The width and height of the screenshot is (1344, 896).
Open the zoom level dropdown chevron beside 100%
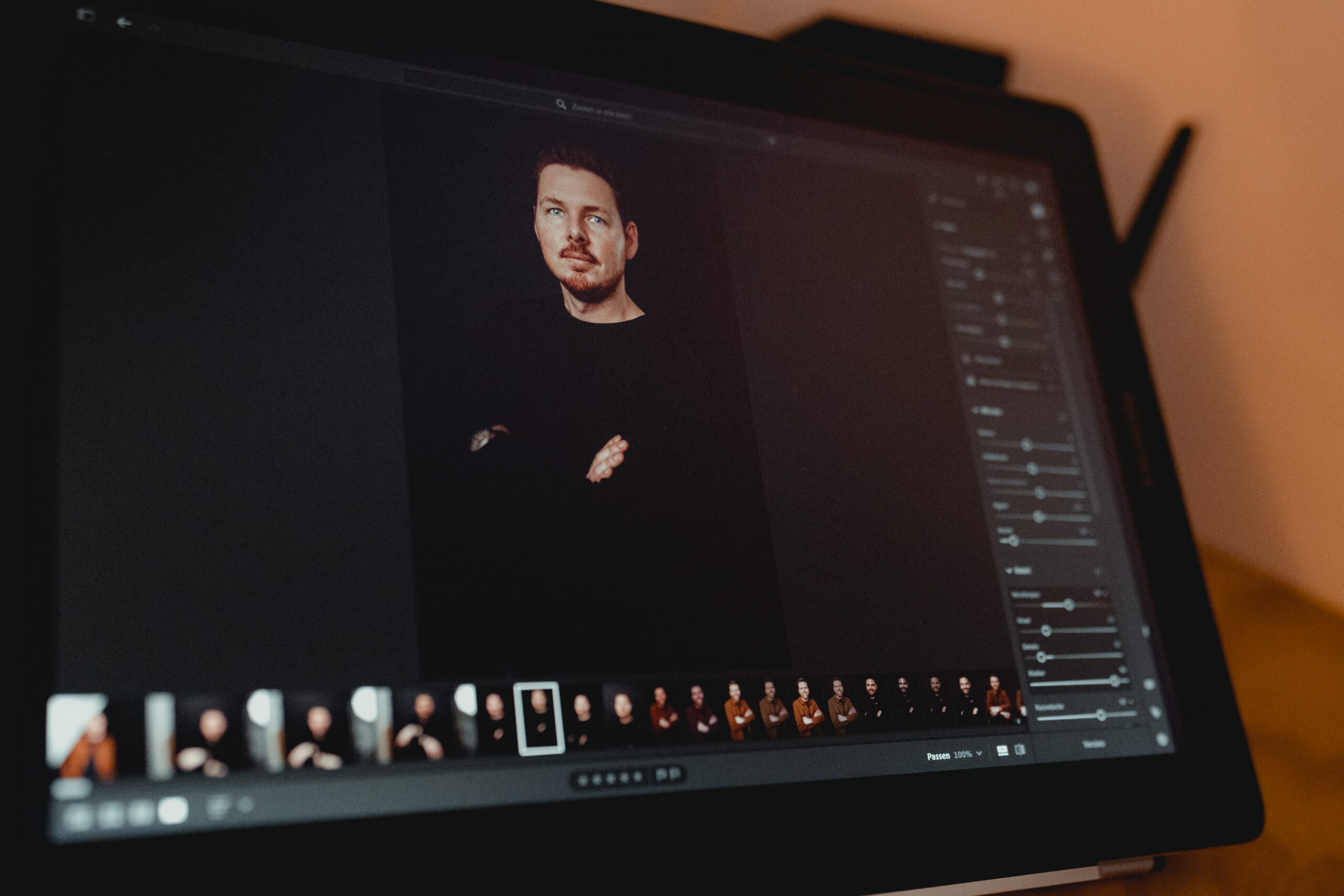point(979,753)
